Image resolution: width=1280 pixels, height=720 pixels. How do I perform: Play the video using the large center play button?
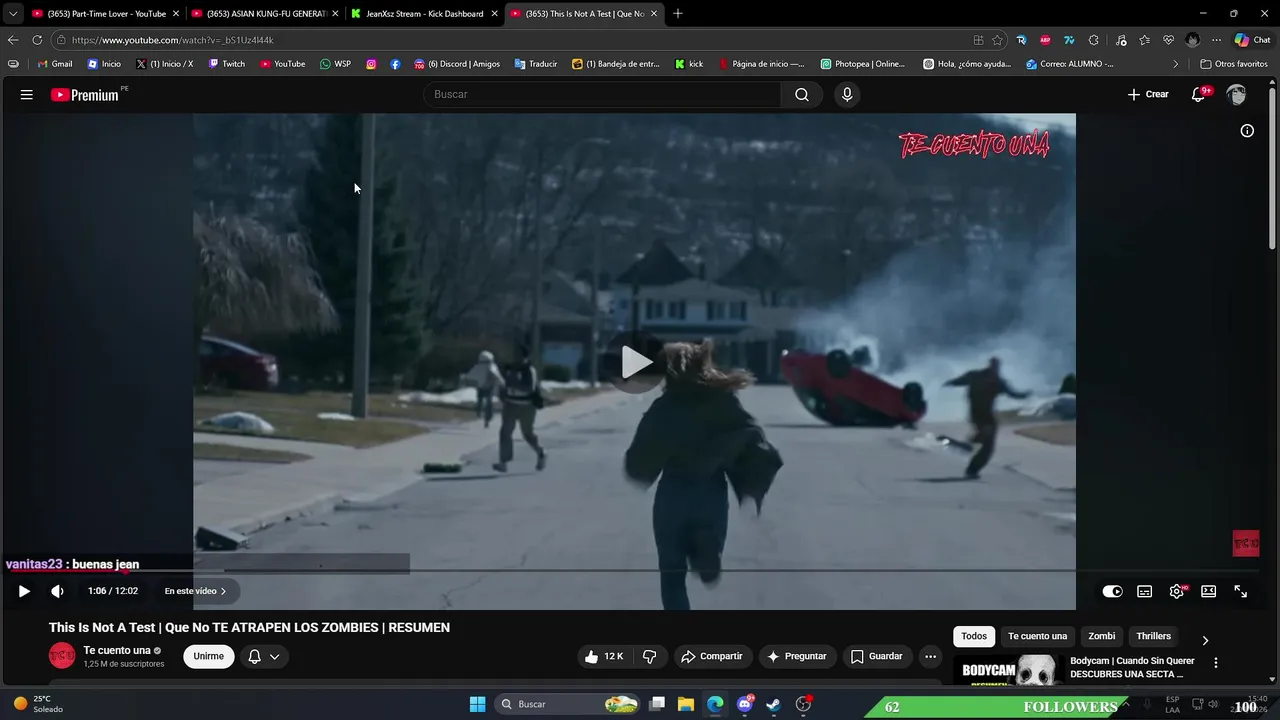point(635,362)
